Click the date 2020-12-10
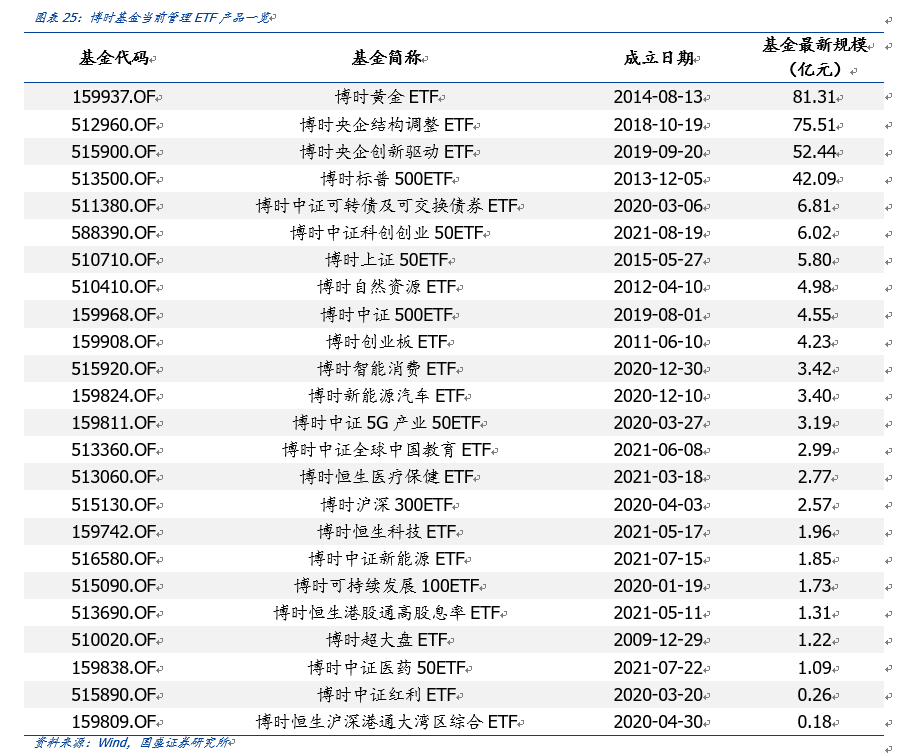This screenshot has width=906, height=756. (658, 395)
